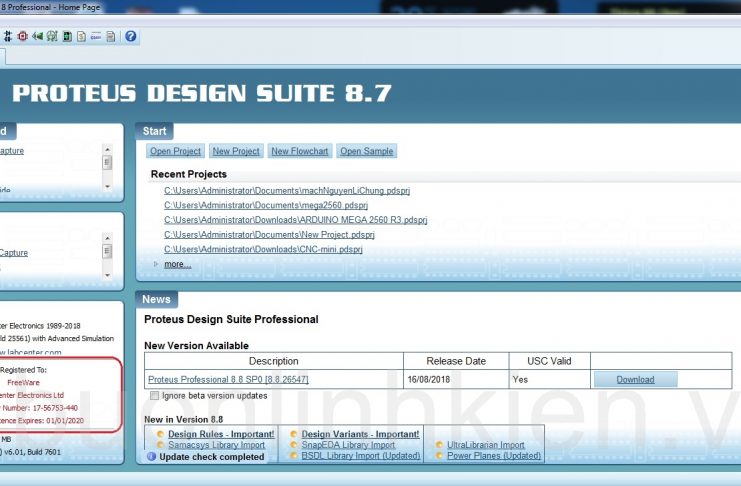Click the News panel header tab
Screen dimensions: 741x486
point(156,299)
